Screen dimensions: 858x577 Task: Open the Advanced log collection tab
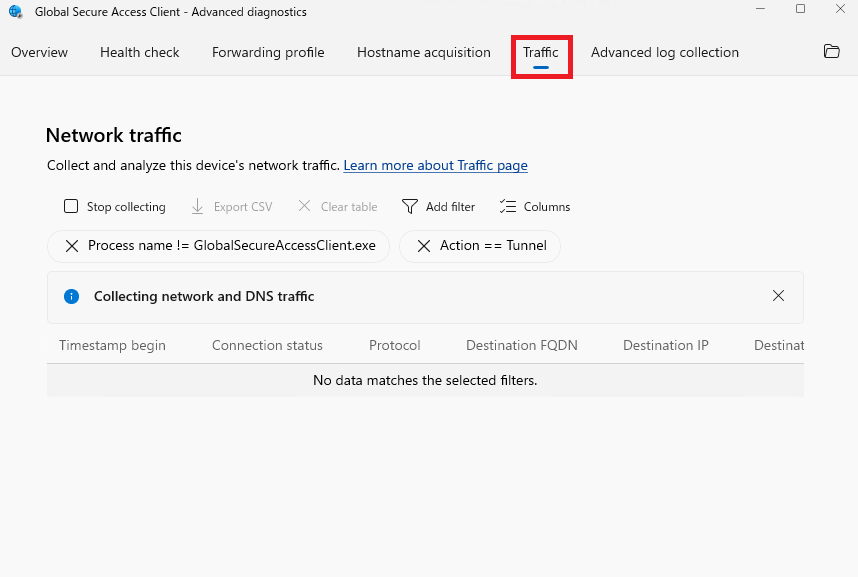tap(665, 53)
